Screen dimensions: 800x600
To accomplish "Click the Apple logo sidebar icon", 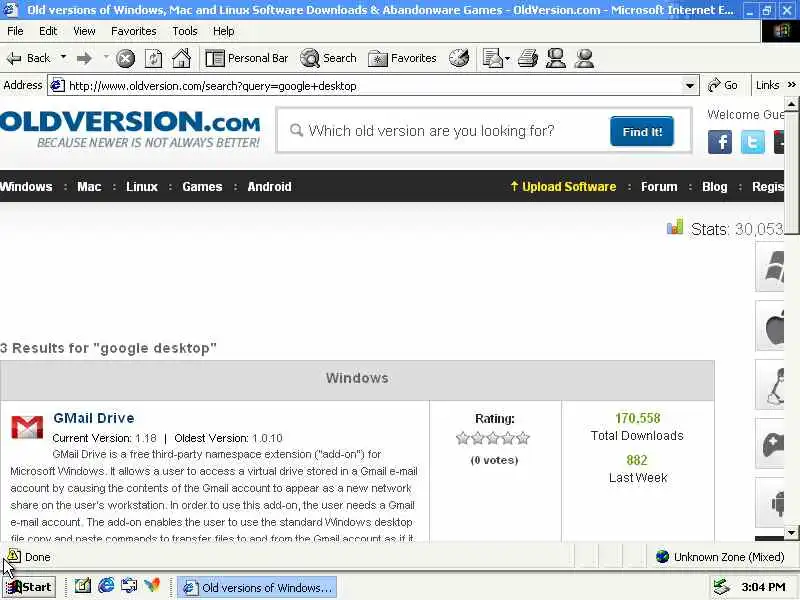I will (770, 327).
